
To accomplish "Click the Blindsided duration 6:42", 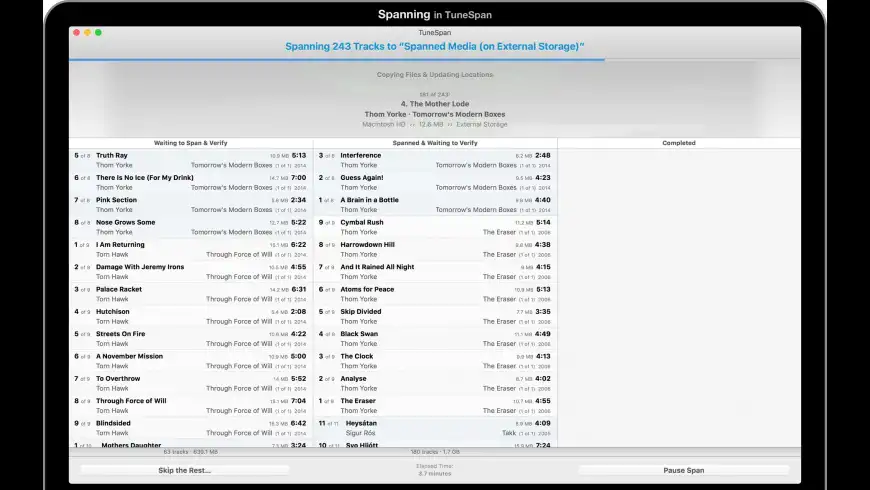I will pos(299,423).
